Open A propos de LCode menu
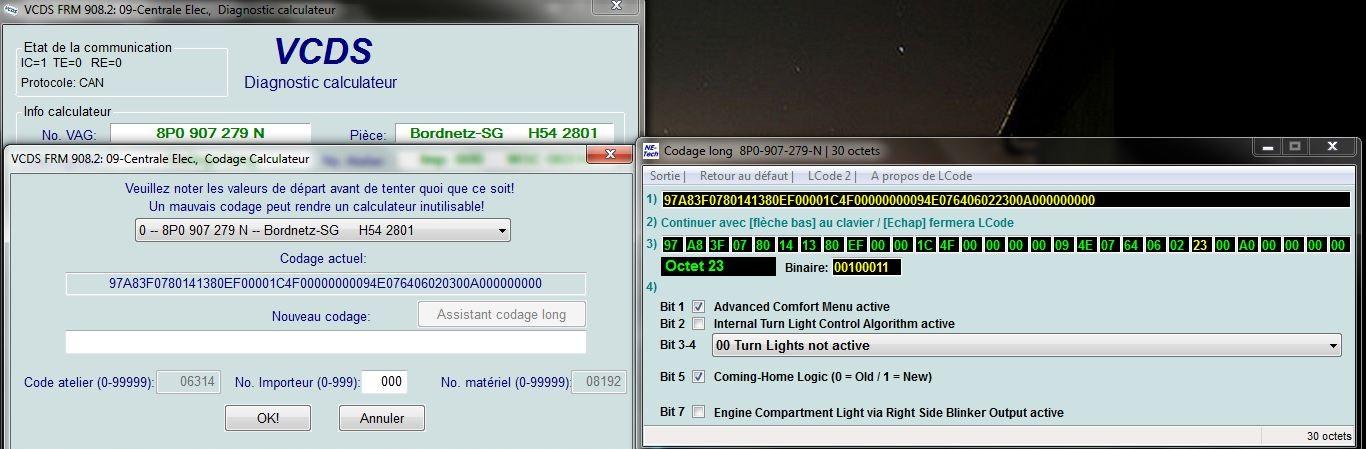This screenshot has width=1366, height=449. [x=921, y=176]
